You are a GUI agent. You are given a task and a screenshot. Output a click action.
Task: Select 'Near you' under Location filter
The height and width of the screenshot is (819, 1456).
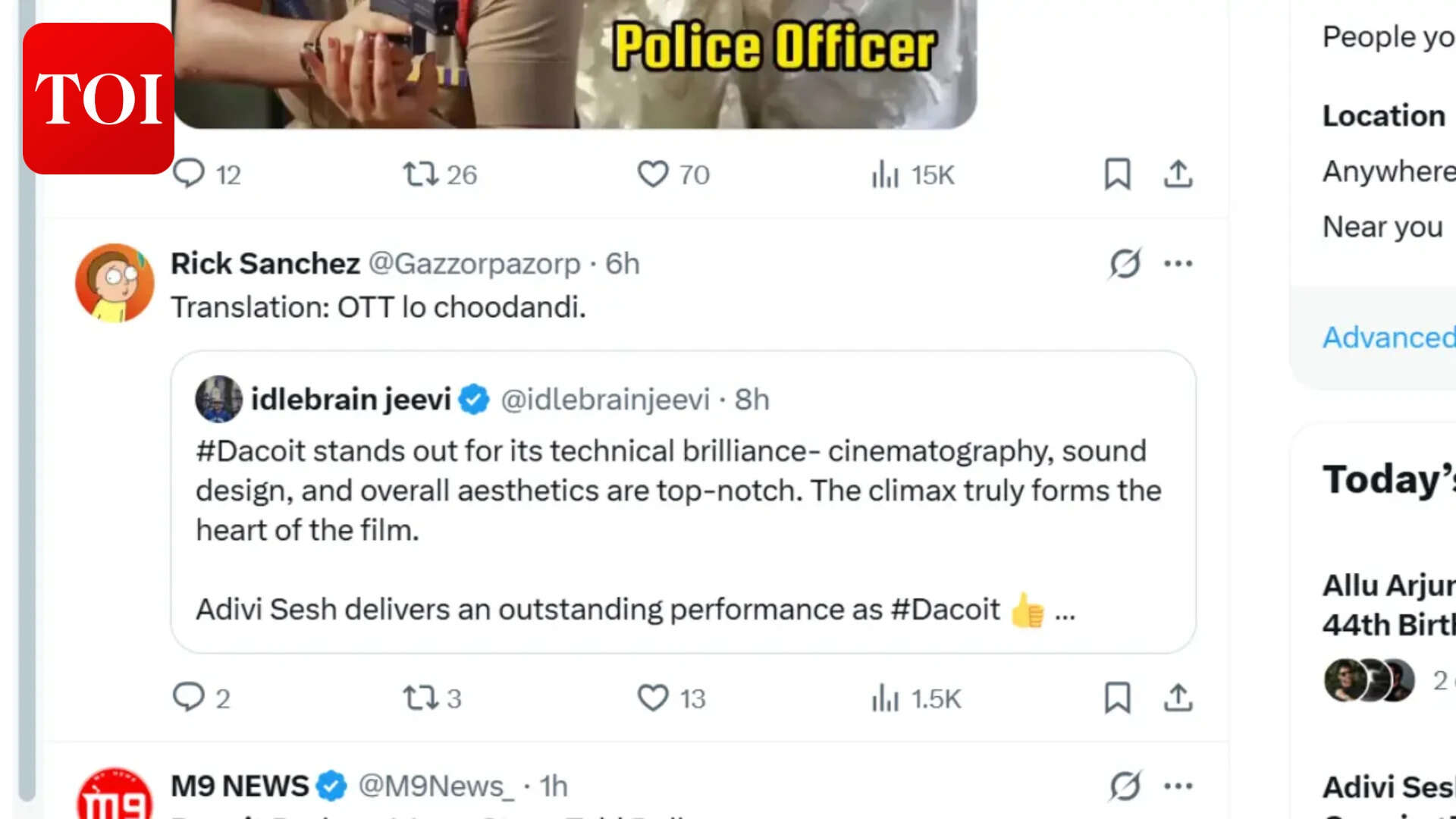(x=1382, y=226)
